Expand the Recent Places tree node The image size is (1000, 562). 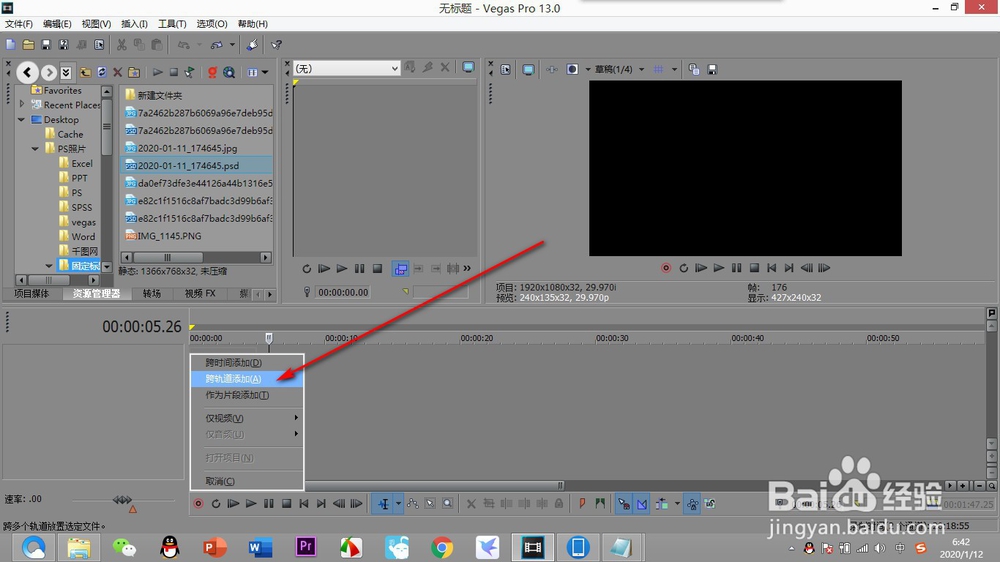point(22,104)
